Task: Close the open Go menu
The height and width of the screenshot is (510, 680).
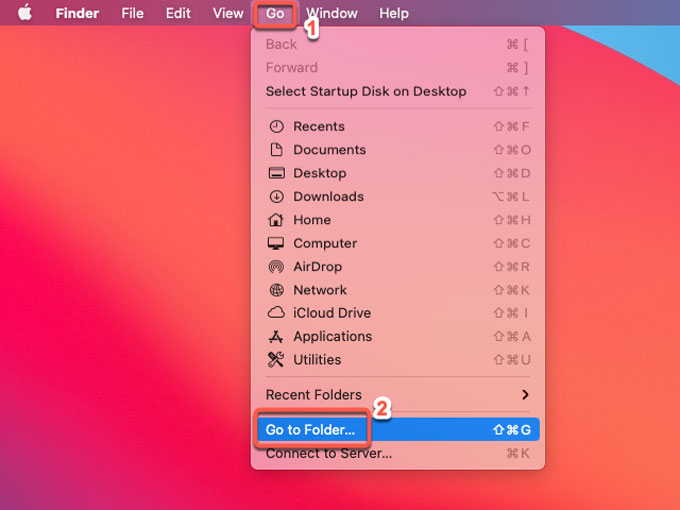Action: click(x=275, y=13)
